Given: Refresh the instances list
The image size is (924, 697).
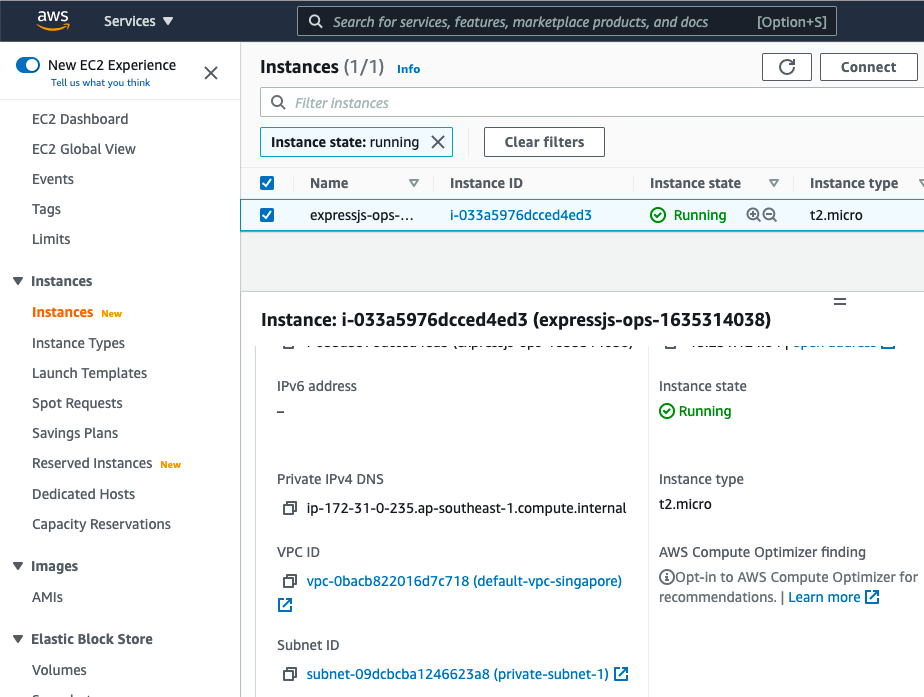Looking at the screenshot, I should coord(787,67).
